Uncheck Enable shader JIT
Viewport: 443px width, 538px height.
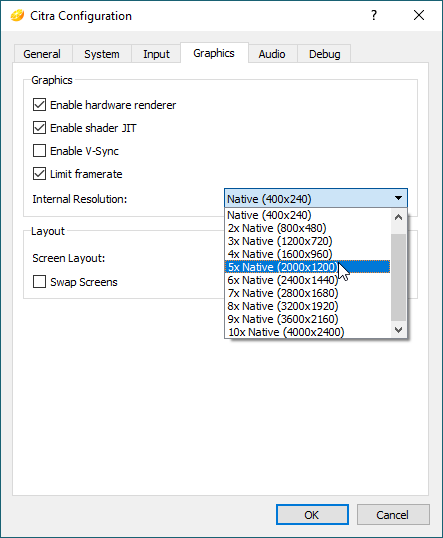[x=39, y=128]
